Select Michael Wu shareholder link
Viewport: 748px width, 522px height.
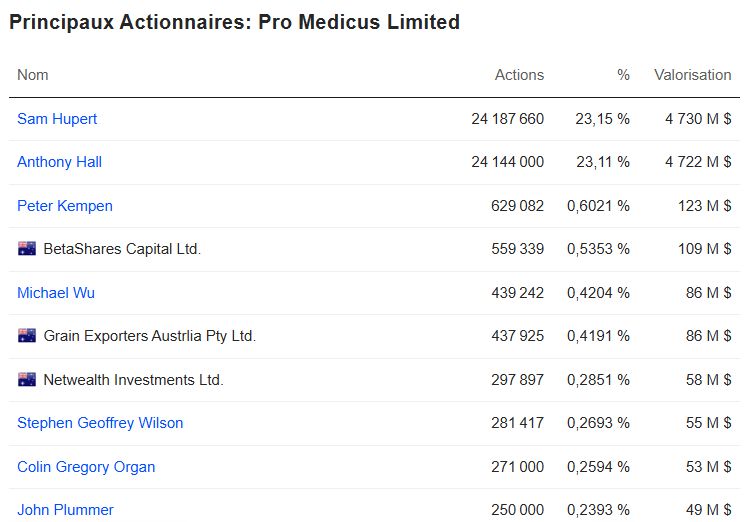56,292
